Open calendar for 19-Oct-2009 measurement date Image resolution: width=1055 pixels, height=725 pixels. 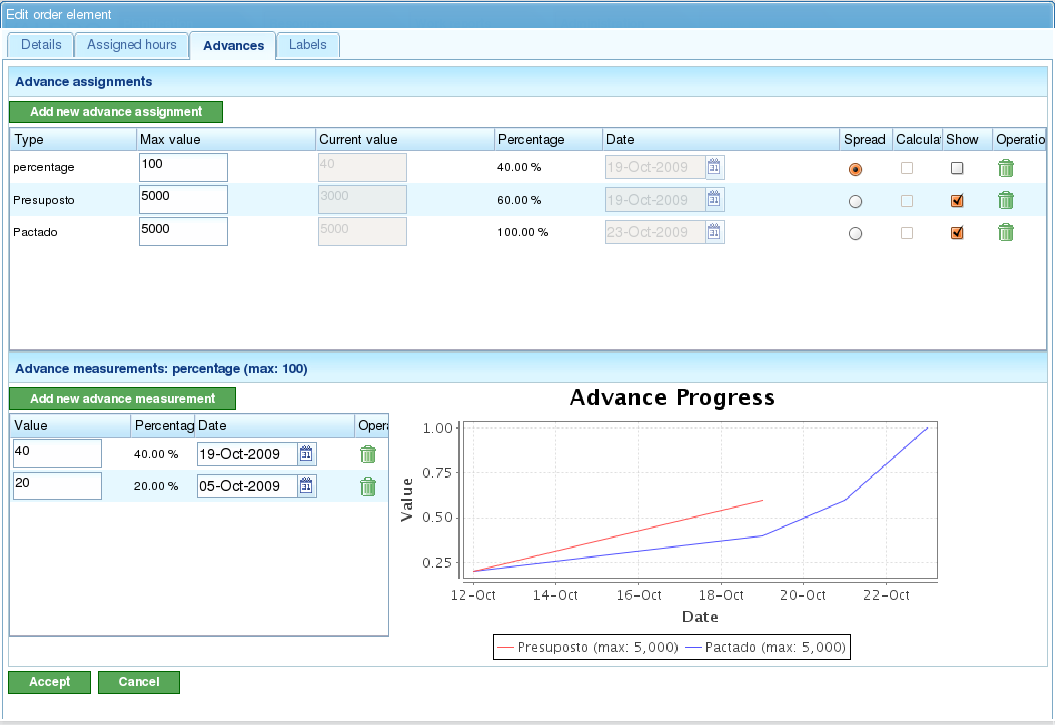tap(307, 454)
